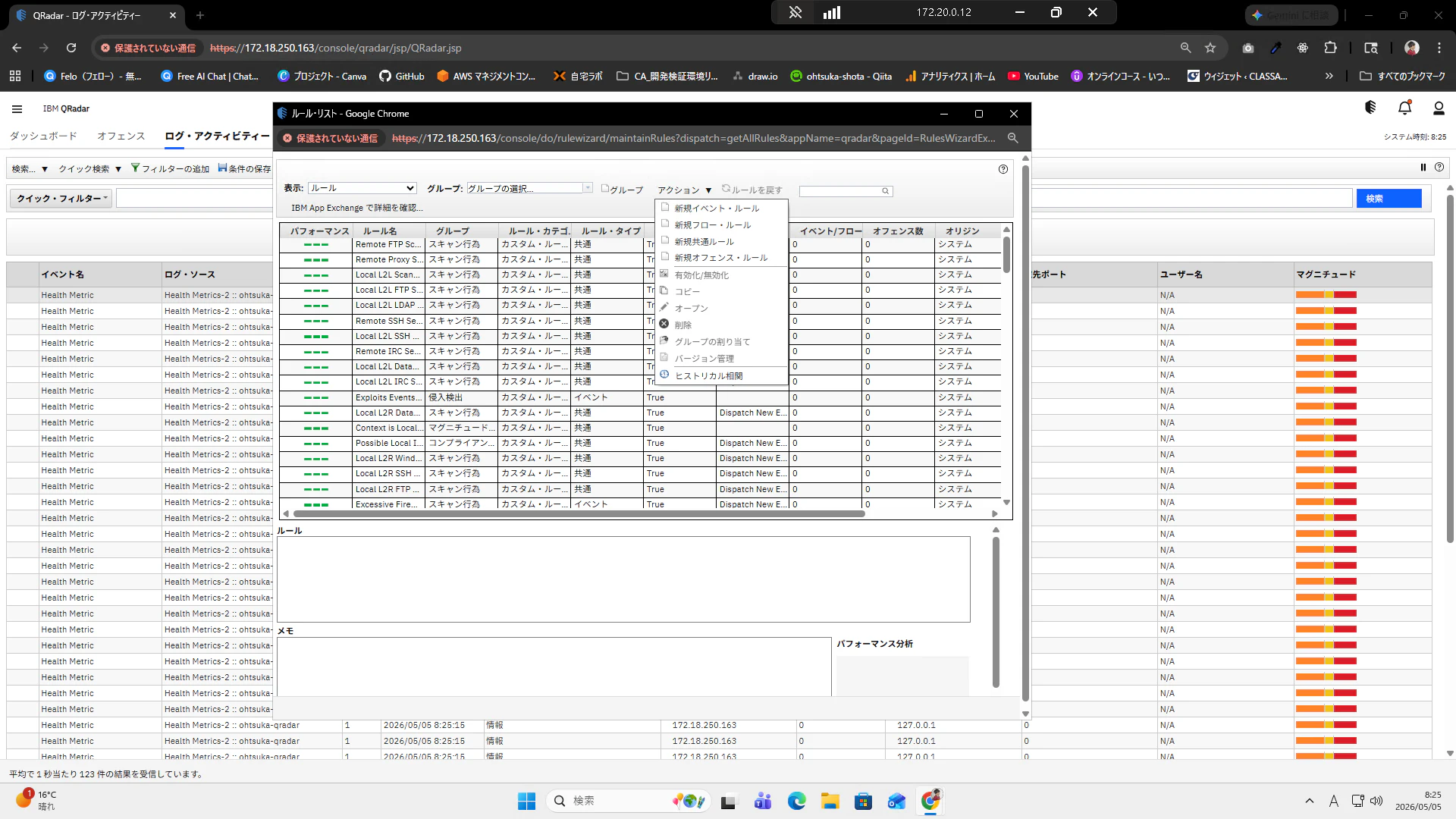This screenshot has width=1456, height=819.
Task: Open the すべてのブックマーク folder
Action: click(1402, 76)
